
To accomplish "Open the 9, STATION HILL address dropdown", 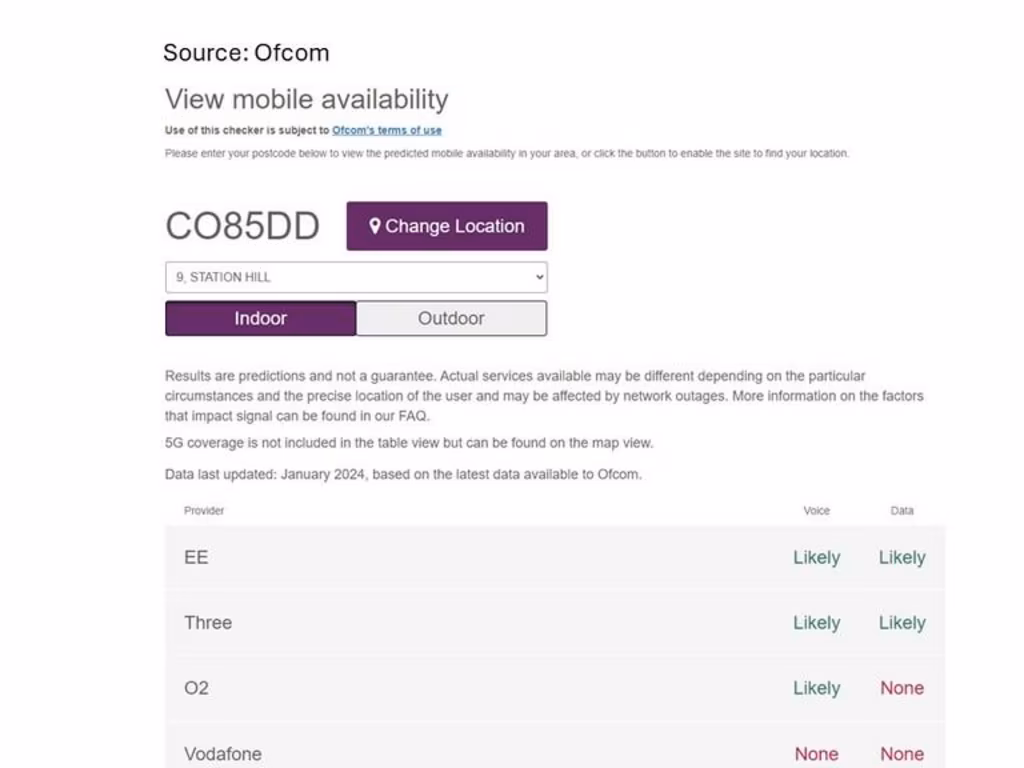I will (x=356, y=277).
